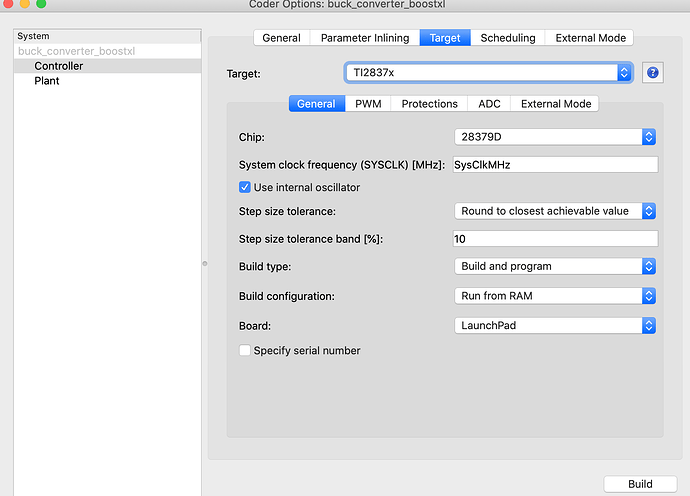
Task: Open the Protections sub-tab
Action: [x=430, y=104]
